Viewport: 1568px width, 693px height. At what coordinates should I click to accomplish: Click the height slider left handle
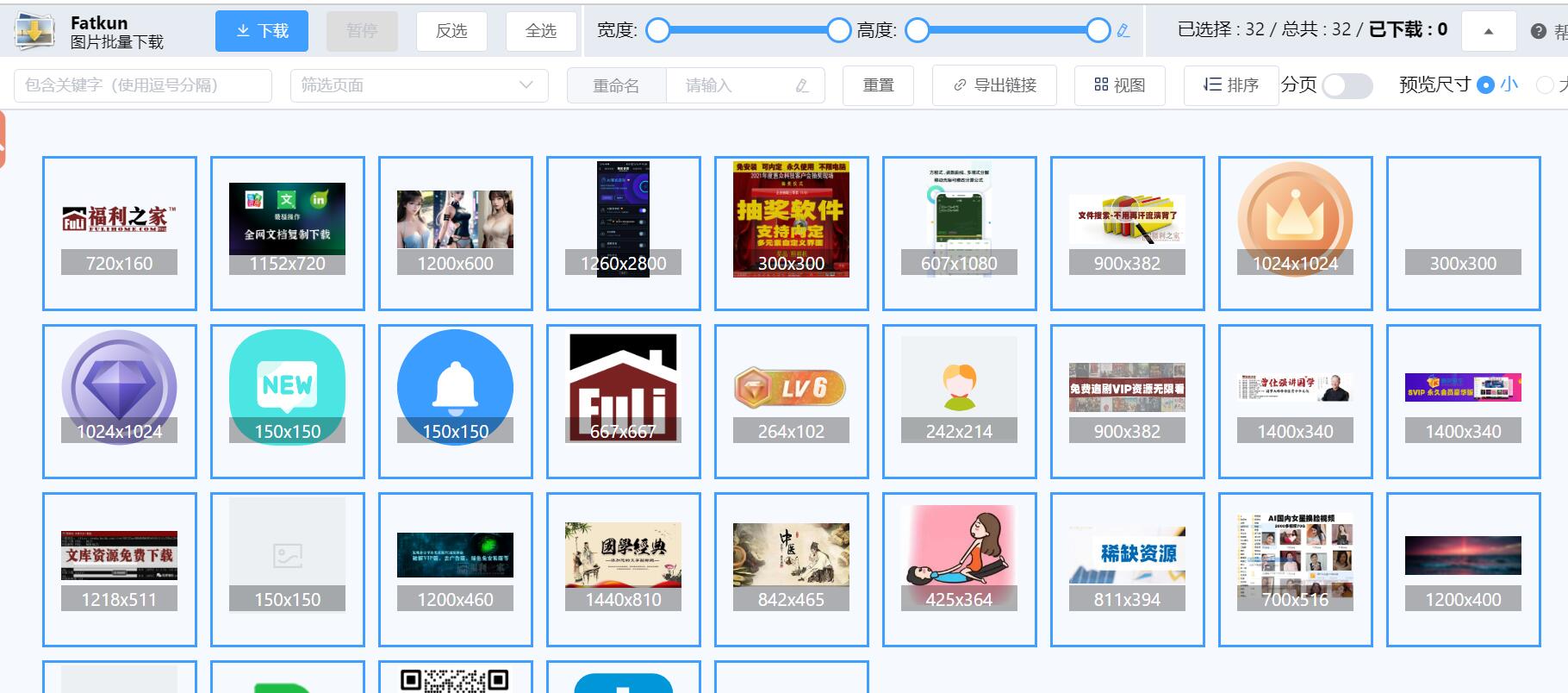(x=918, y=31)
